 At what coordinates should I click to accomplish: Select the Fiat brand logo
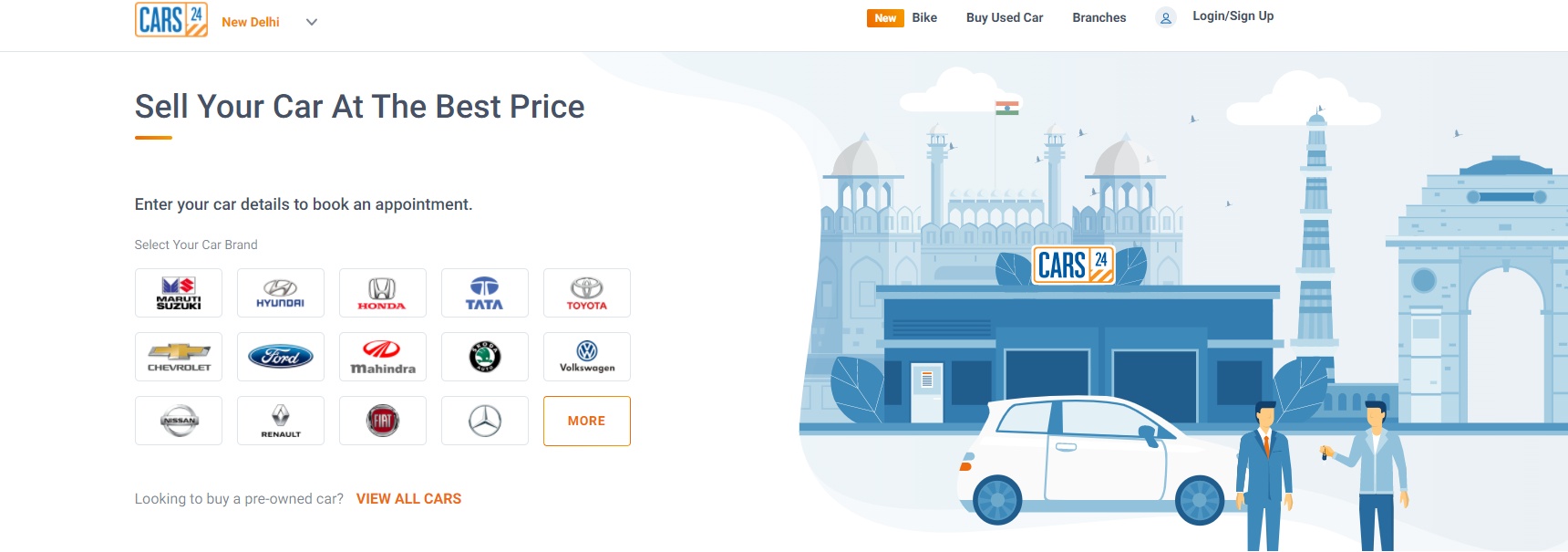pos(383,421)
